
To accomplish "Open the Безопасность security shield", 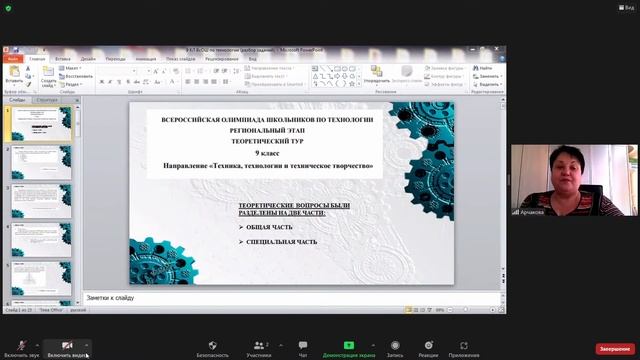I will click(x=212, y=349).
